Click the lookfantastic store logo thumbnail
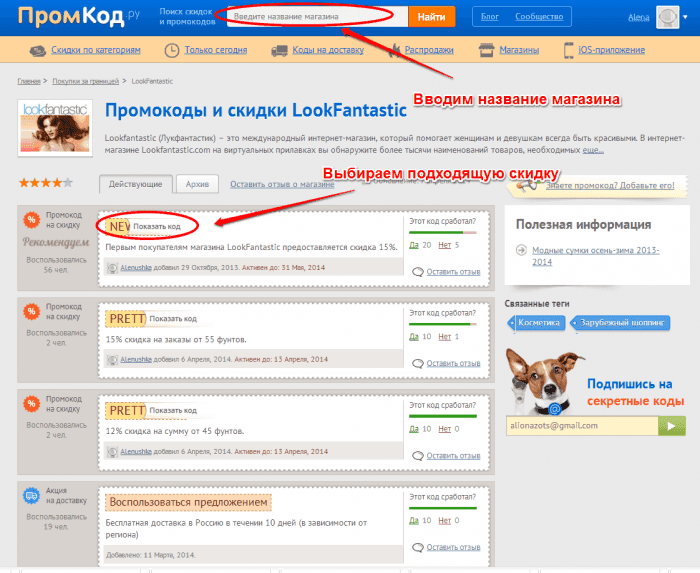 pyautogui.click(x=55, y=128)
